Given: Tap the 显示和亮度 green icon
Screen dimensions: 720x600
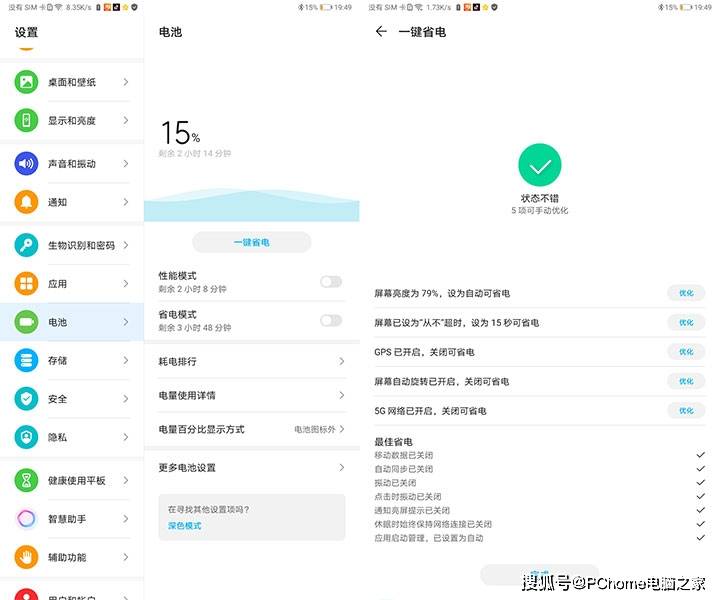Looking at the screenshot, I should tap(26, 121).
